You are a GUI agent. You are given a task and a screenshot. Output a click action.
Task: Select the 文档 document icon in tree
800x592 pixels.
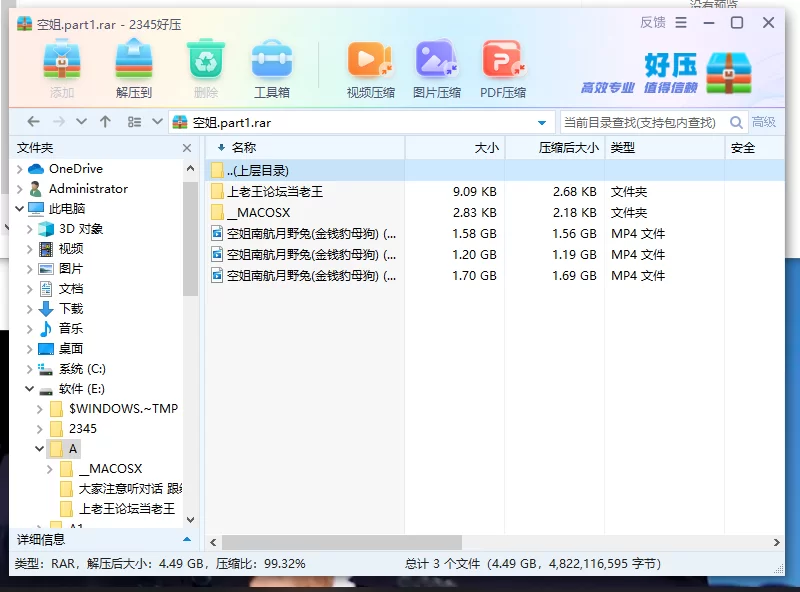46,289
